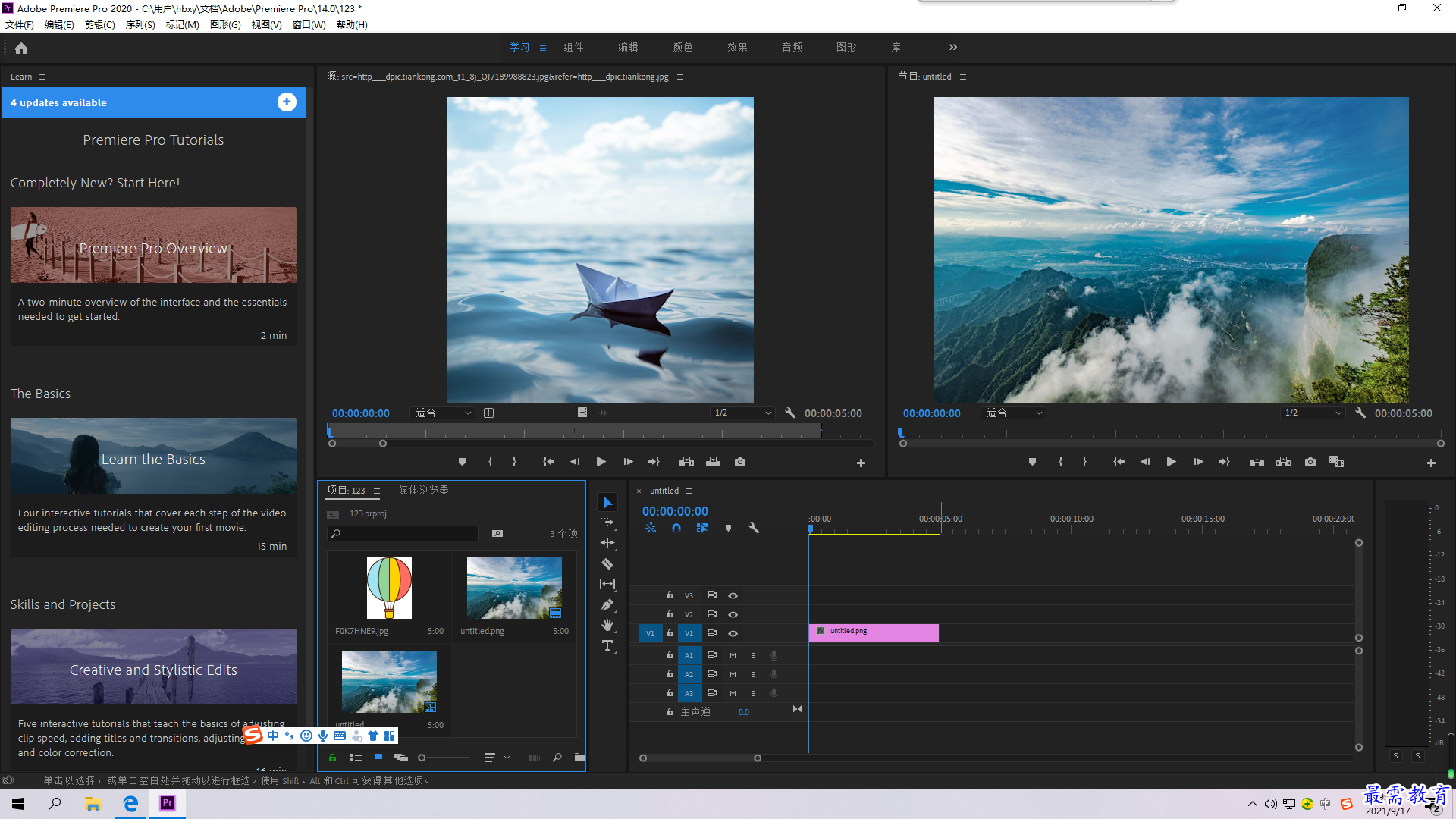
Task: Click the home icon
Action: point(21,49)
